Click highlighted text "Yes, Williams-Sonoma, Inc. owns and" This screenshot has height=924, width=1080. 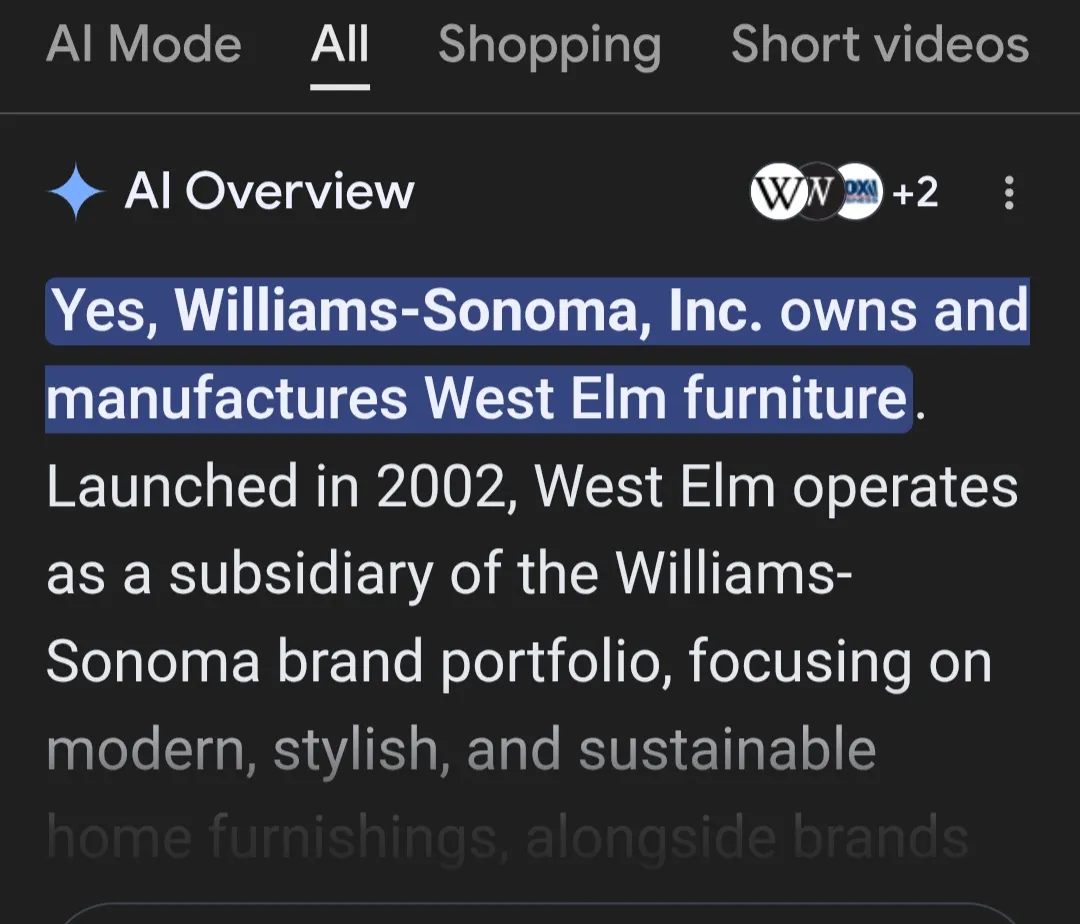(x=538, y=311)
